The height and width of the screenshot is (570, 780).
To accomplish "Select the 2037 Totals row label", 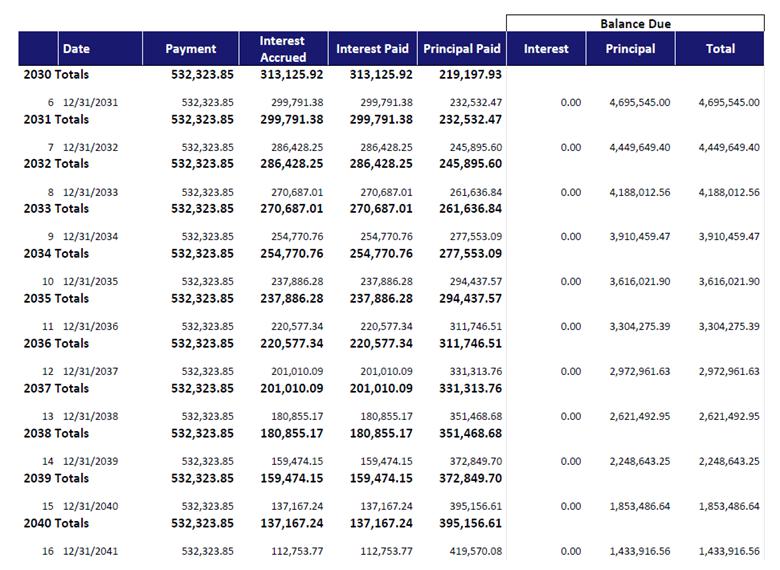I will coord(56,388).
